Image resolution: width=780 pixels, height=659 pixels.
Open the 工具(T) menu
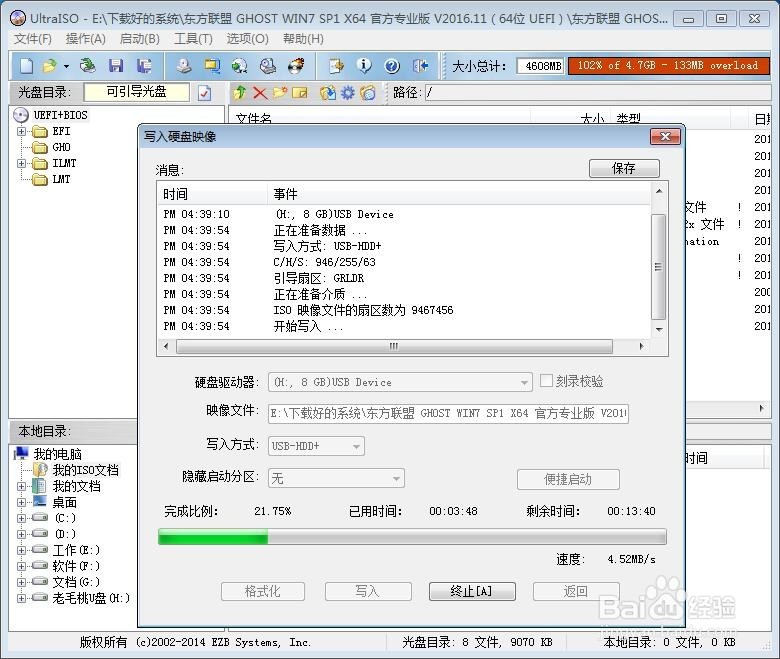tap(193, 39)
